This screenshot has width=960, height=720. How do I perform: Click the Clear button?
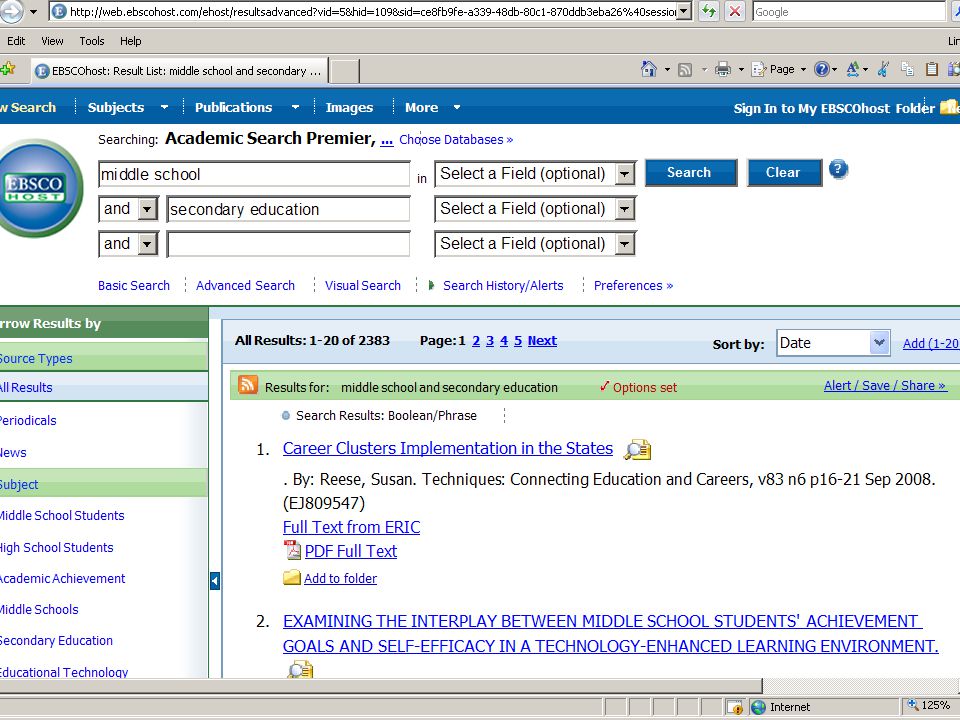[x=784, y=173]
